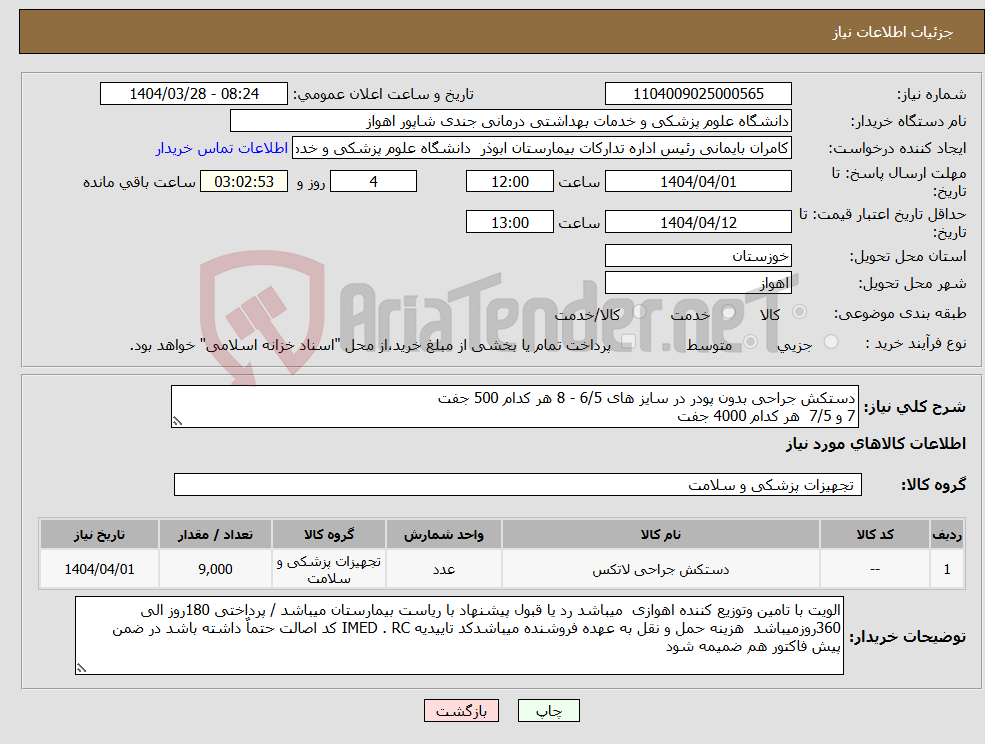Click the response deadline date 1404/04/01 field
Screen dimensions: 985x744
click(698, 182)
